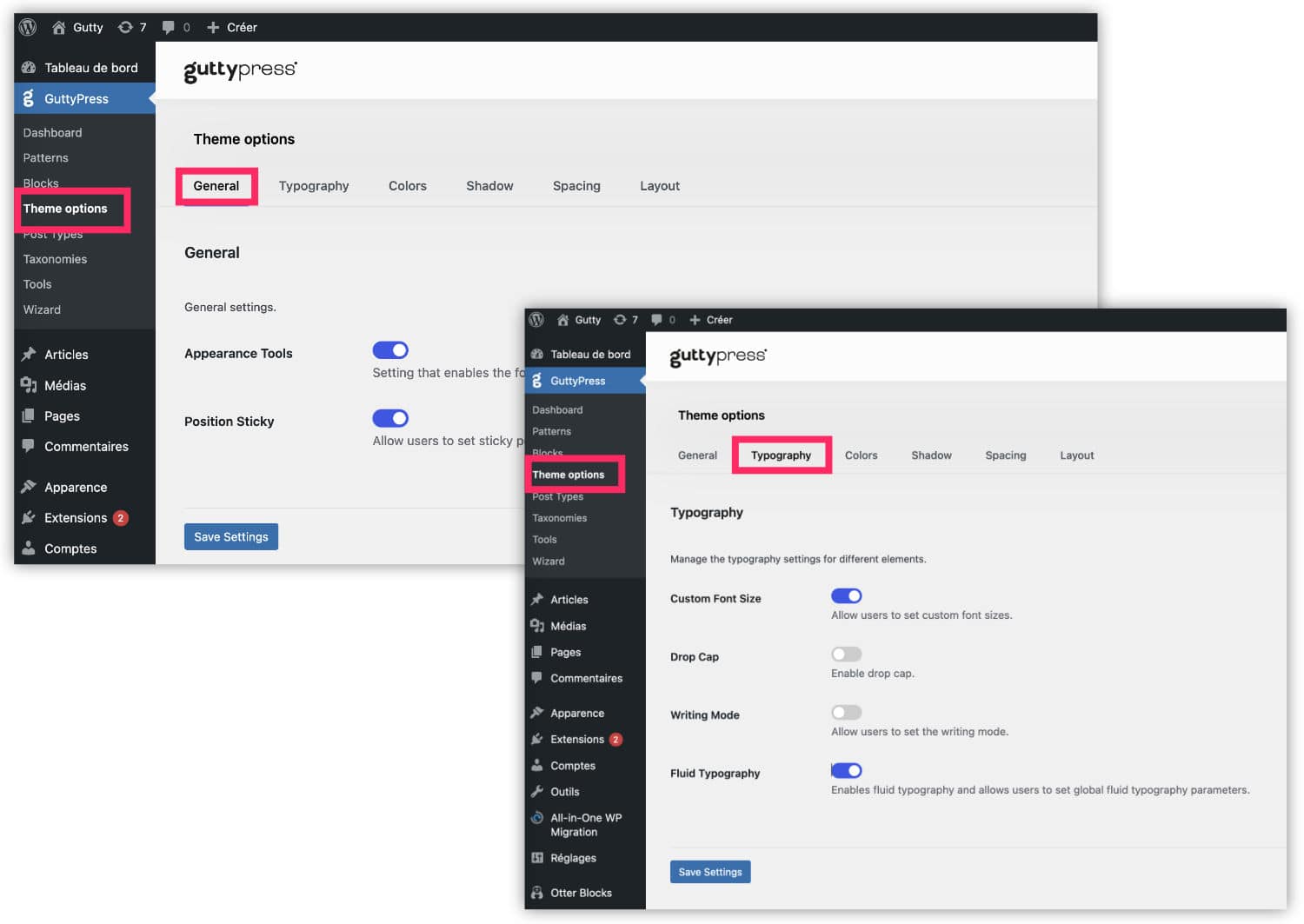Open Taxonomies submenu in front window sidebar
This screenshot has width=1304, height=924.
pyautogui.click(x=560, y=518)
